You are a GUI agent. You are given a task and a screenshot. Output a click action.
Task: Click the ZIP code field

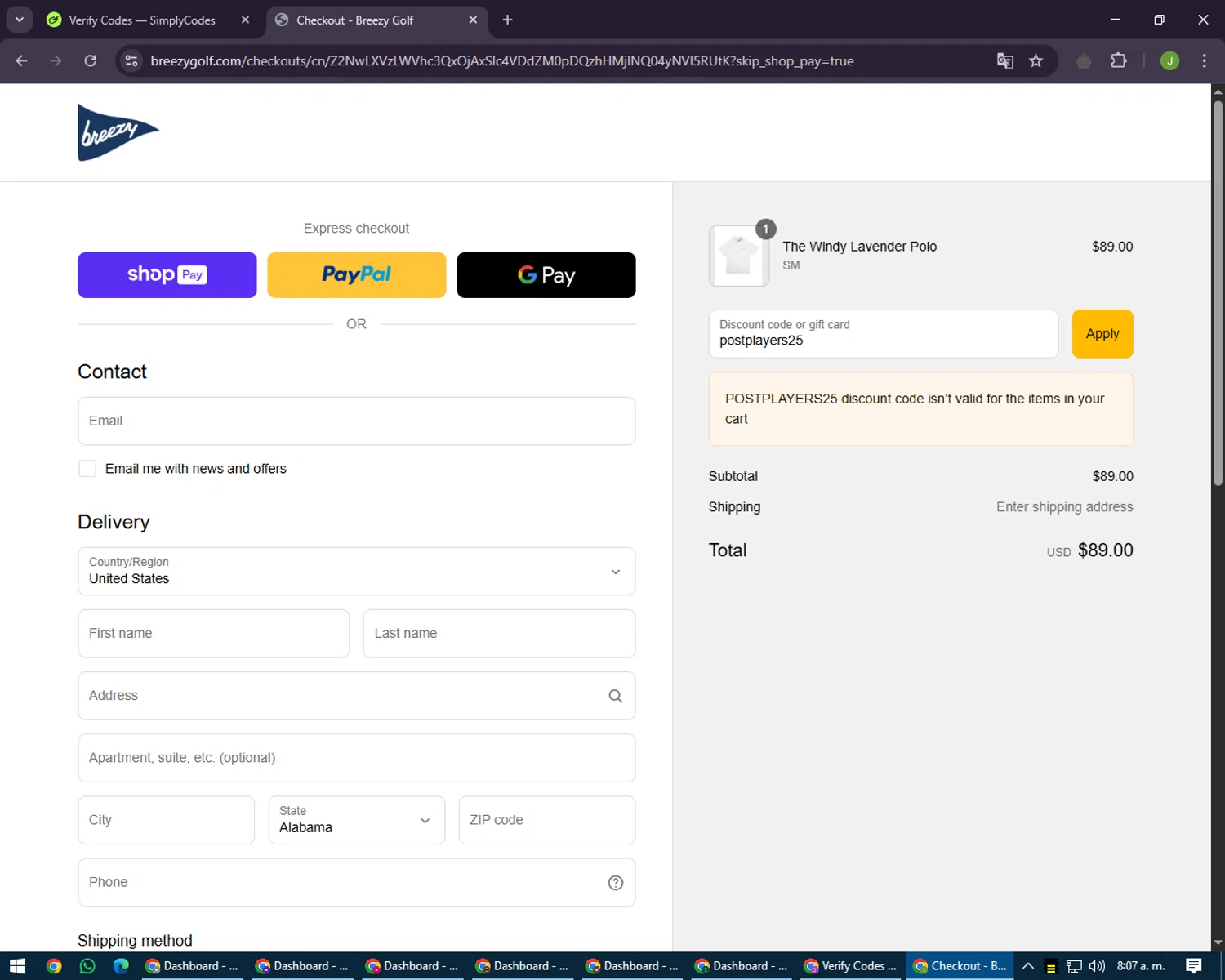tap(547, 820)
